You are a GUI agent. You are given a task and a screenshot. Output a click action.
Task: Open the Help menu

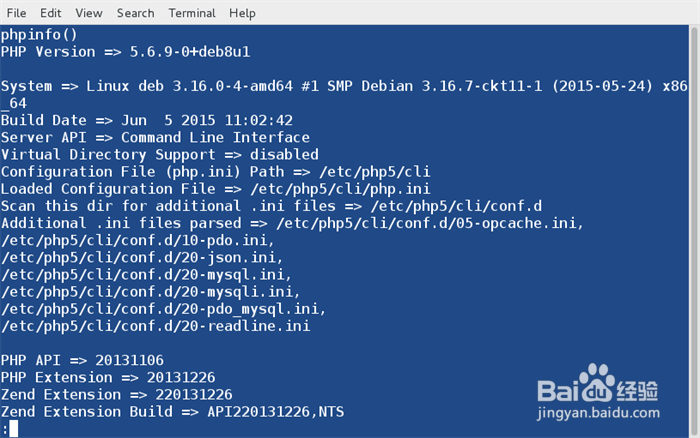[242, 13]
